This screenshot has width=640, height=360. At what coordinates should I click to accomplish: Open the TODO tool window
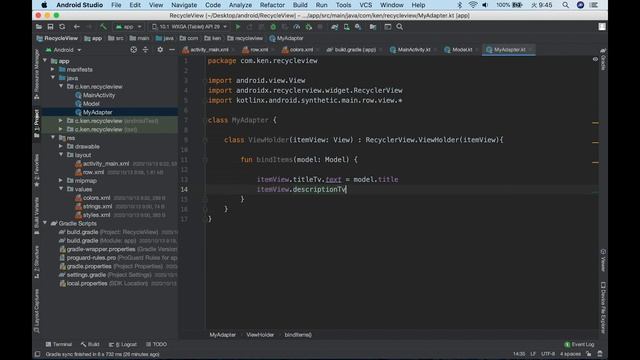[156, 344]
